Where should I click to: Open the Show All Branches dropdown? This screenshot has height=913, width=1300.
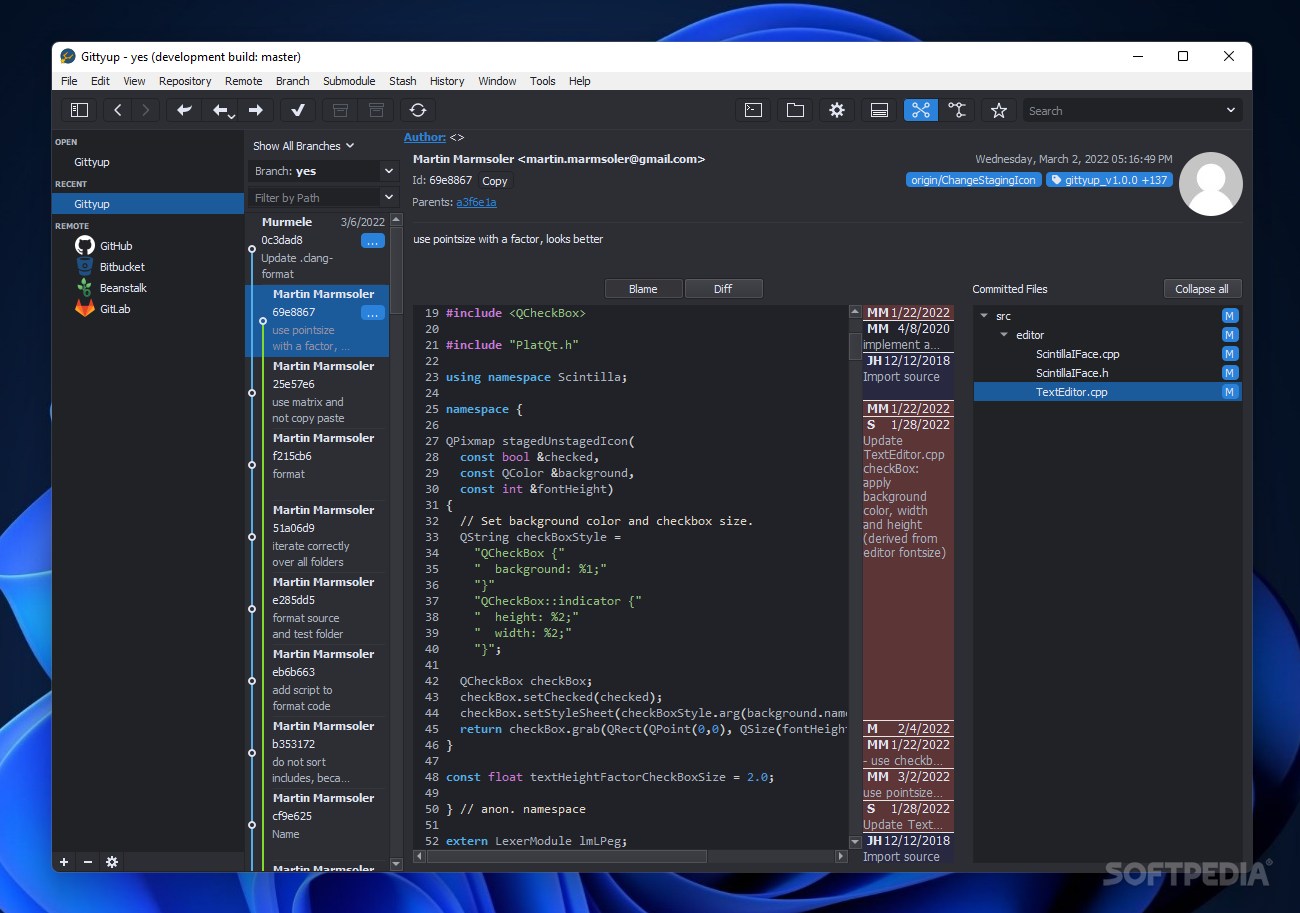[304, 146]
